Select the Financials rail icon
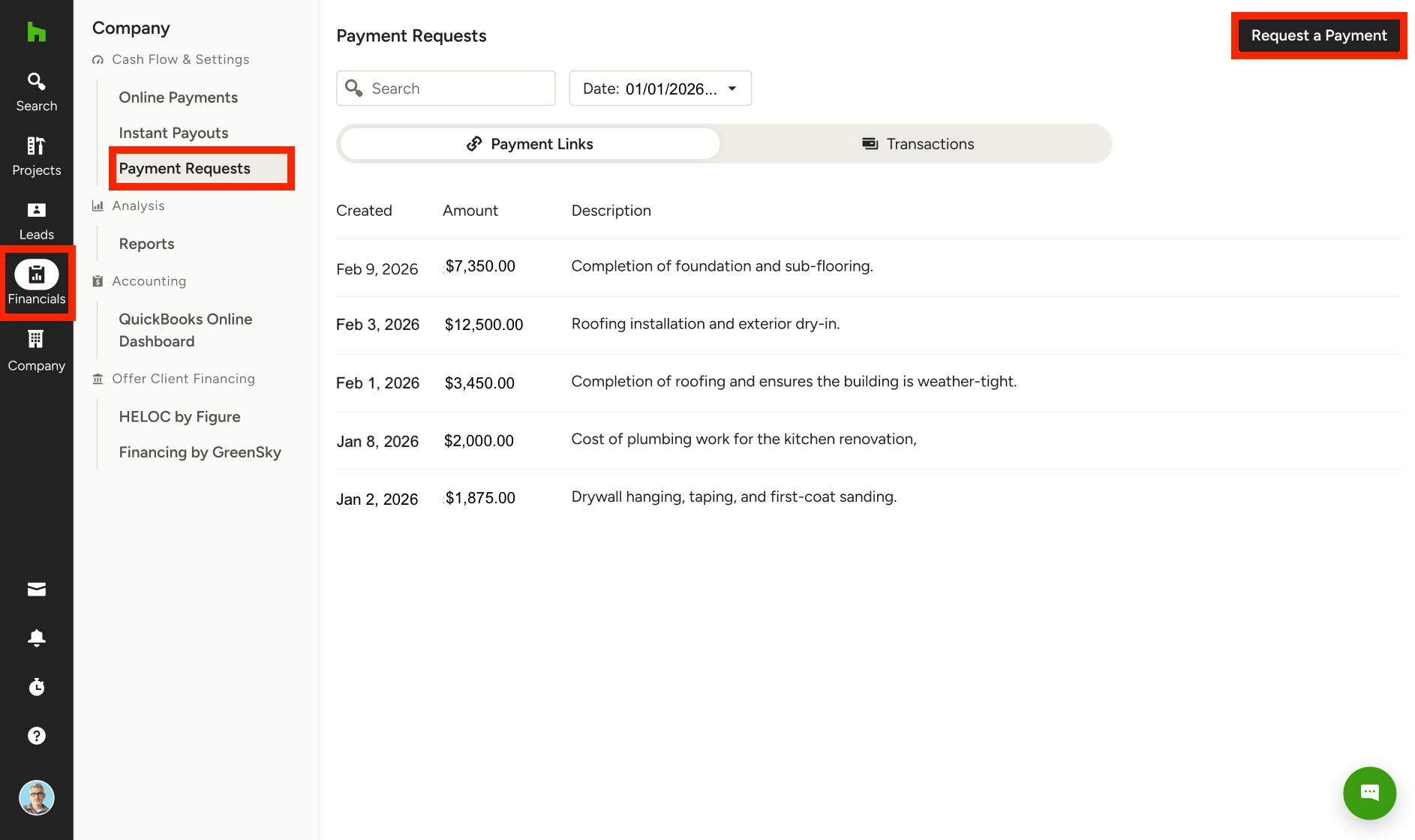The height and width of the screenshot is (840, 1415). (36, 274)
